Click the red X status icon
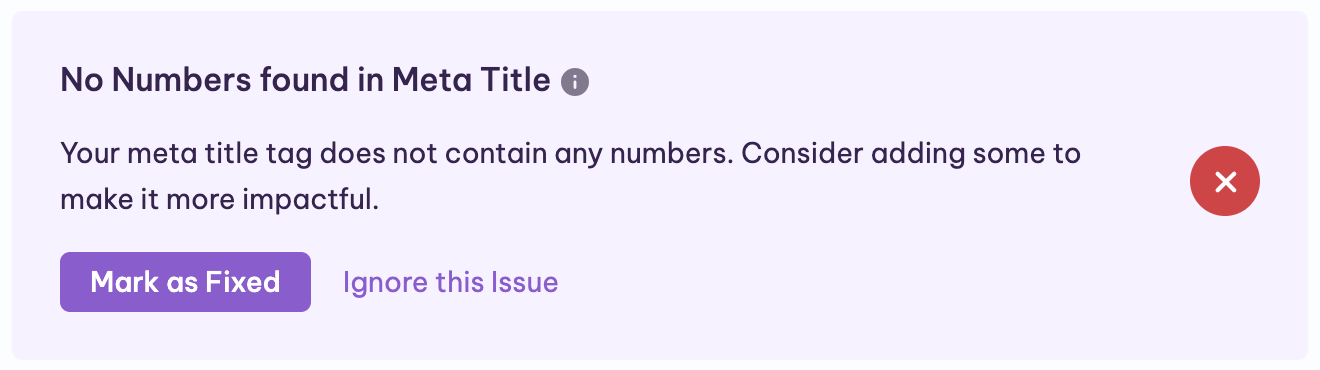 [x=1225, y=181]
